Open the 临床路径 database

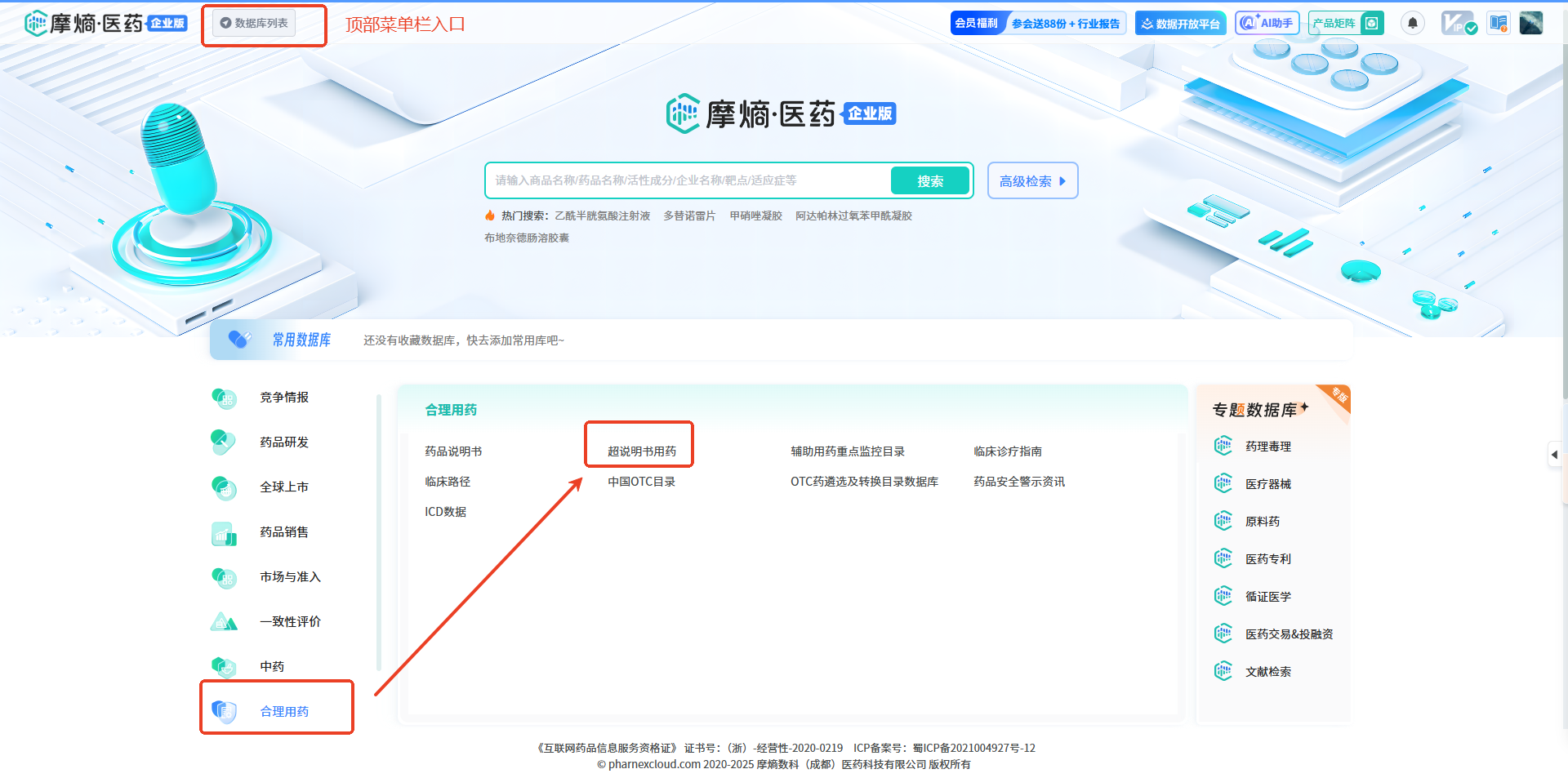(x=448, y=482)
